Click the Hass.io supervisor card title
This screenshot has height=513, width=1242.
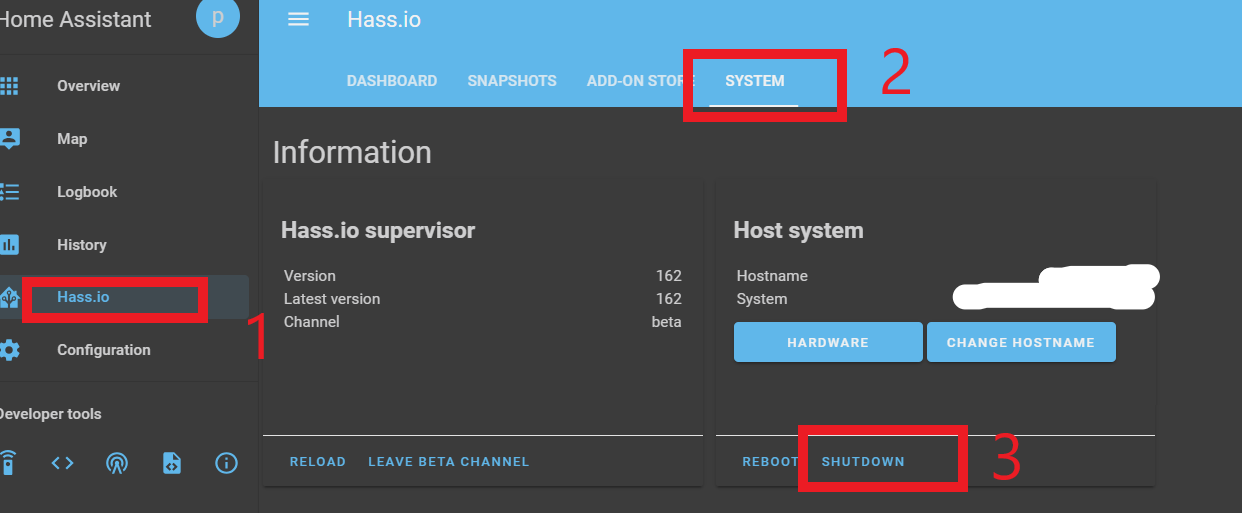coord(378,230)
